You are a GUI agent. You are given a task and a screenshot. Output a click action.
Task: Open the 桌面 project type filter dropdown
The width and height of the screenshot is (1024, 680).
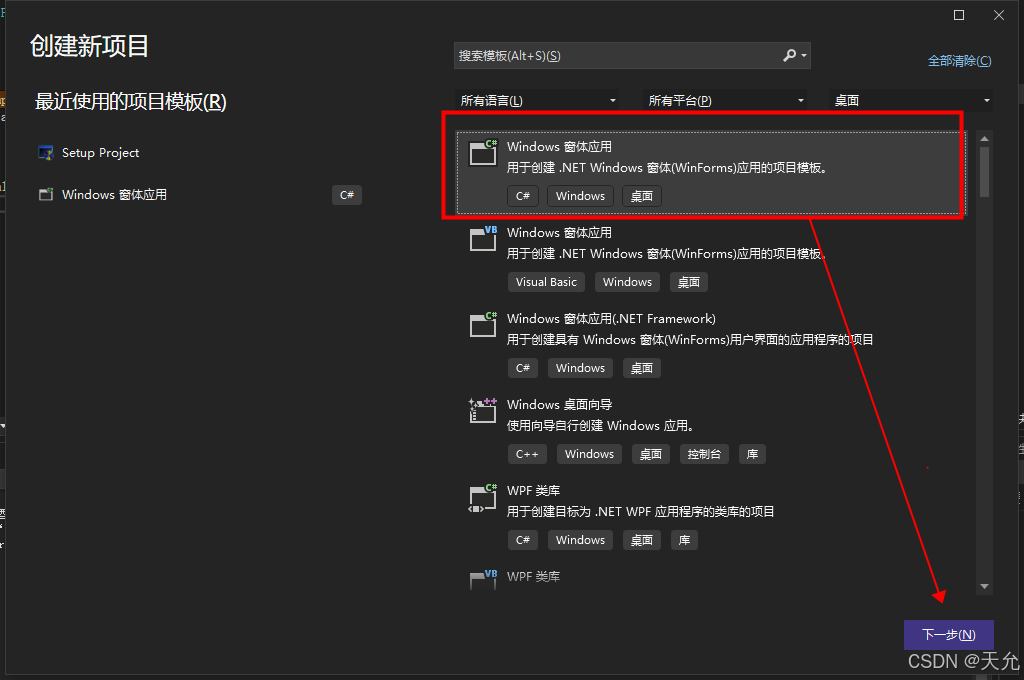pyautogui.click(x=912, y=101)
